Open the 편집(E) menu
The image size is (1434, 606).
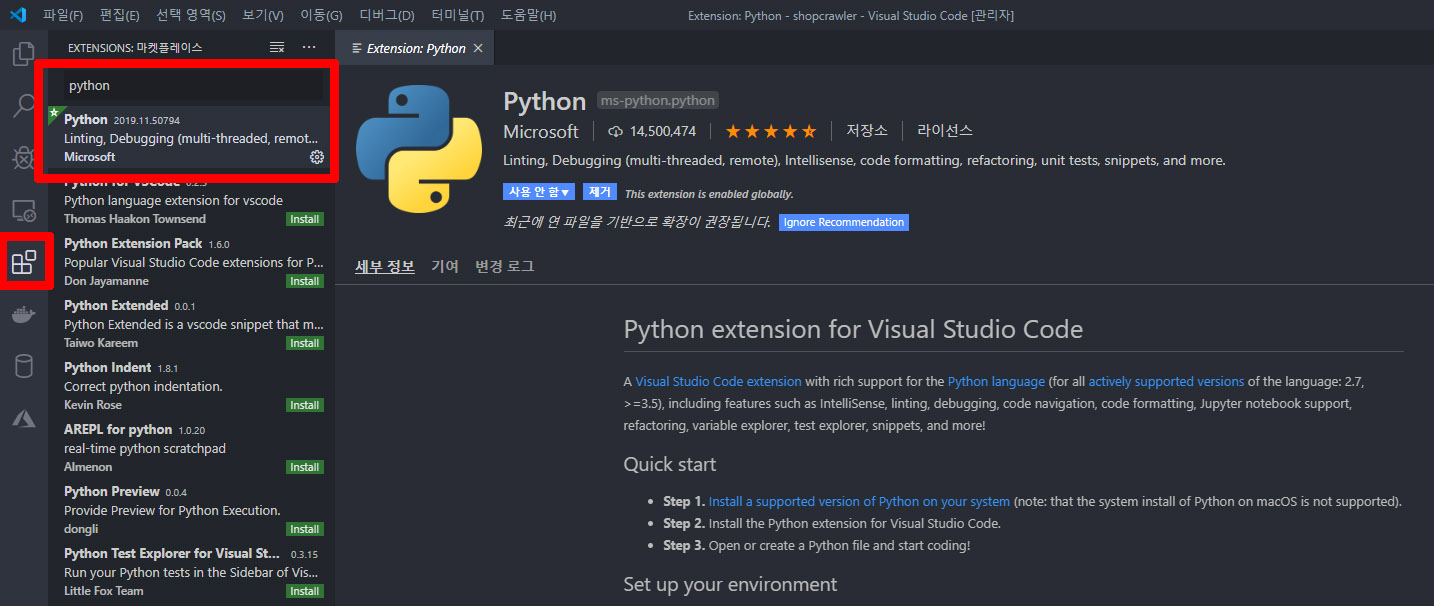point(120,15)
